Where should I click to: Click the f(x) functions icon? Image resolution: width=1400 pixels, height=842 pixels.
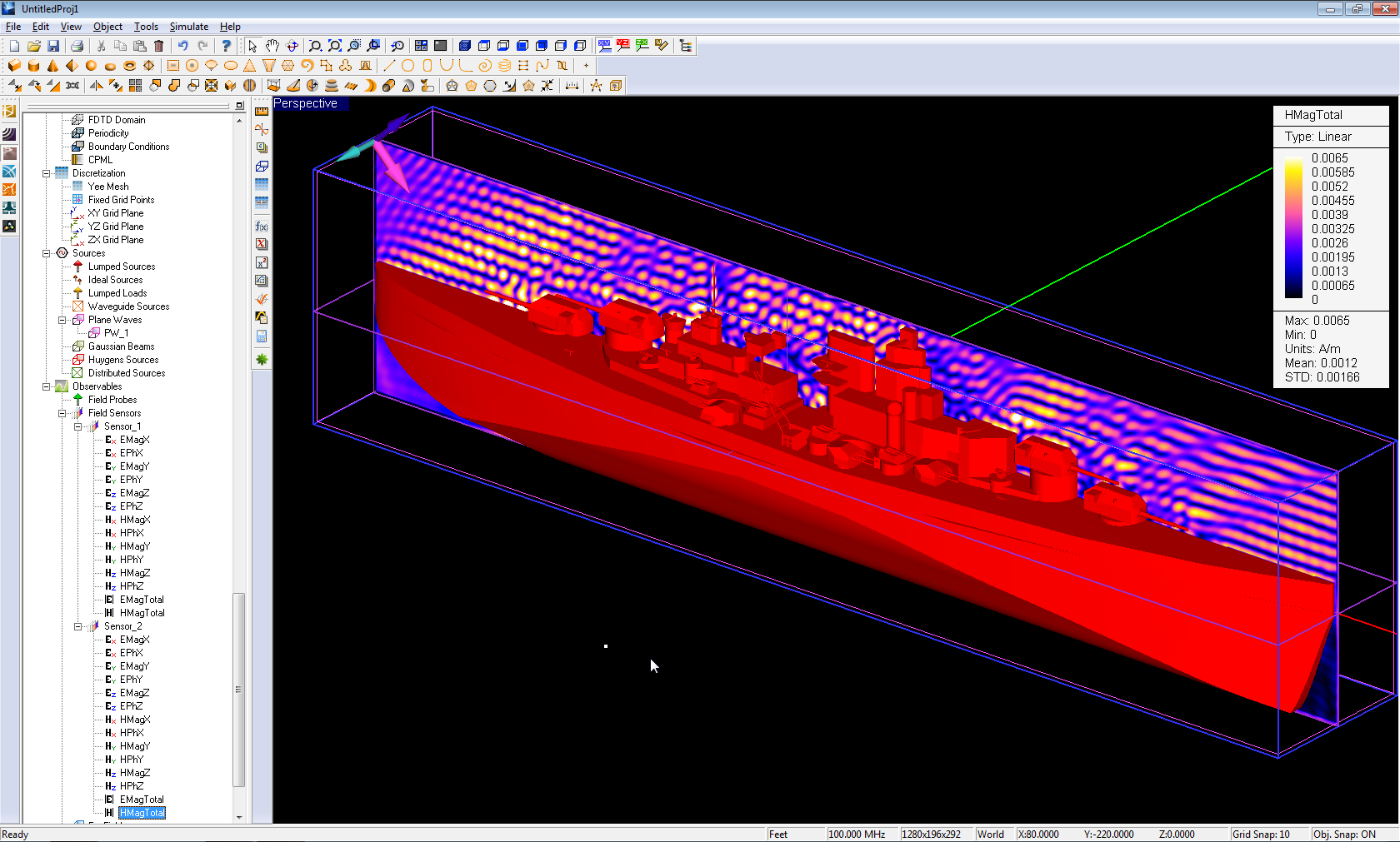tap(262, 226)
